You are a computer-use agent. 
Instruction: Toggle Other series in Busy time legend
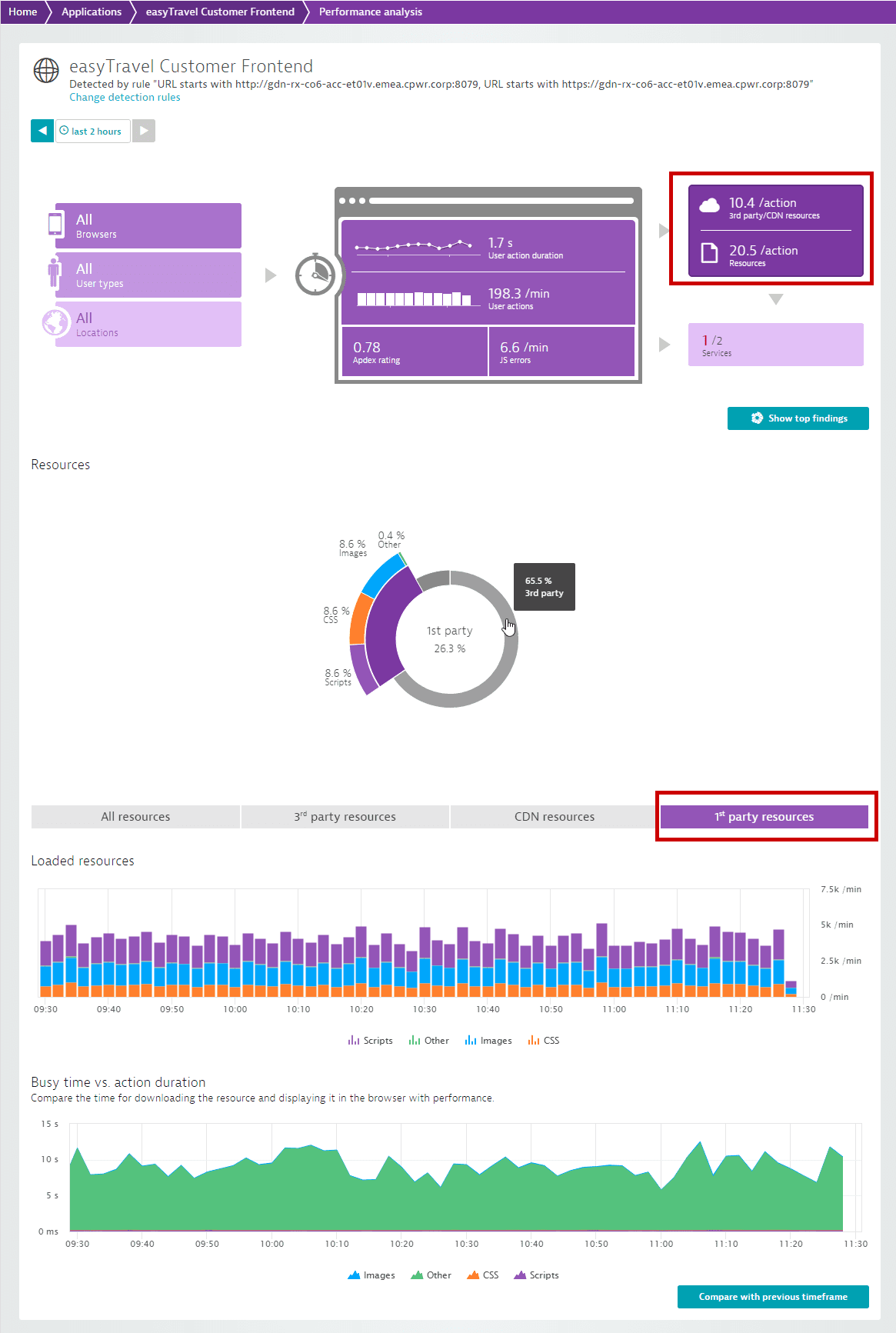[431, 1275]
